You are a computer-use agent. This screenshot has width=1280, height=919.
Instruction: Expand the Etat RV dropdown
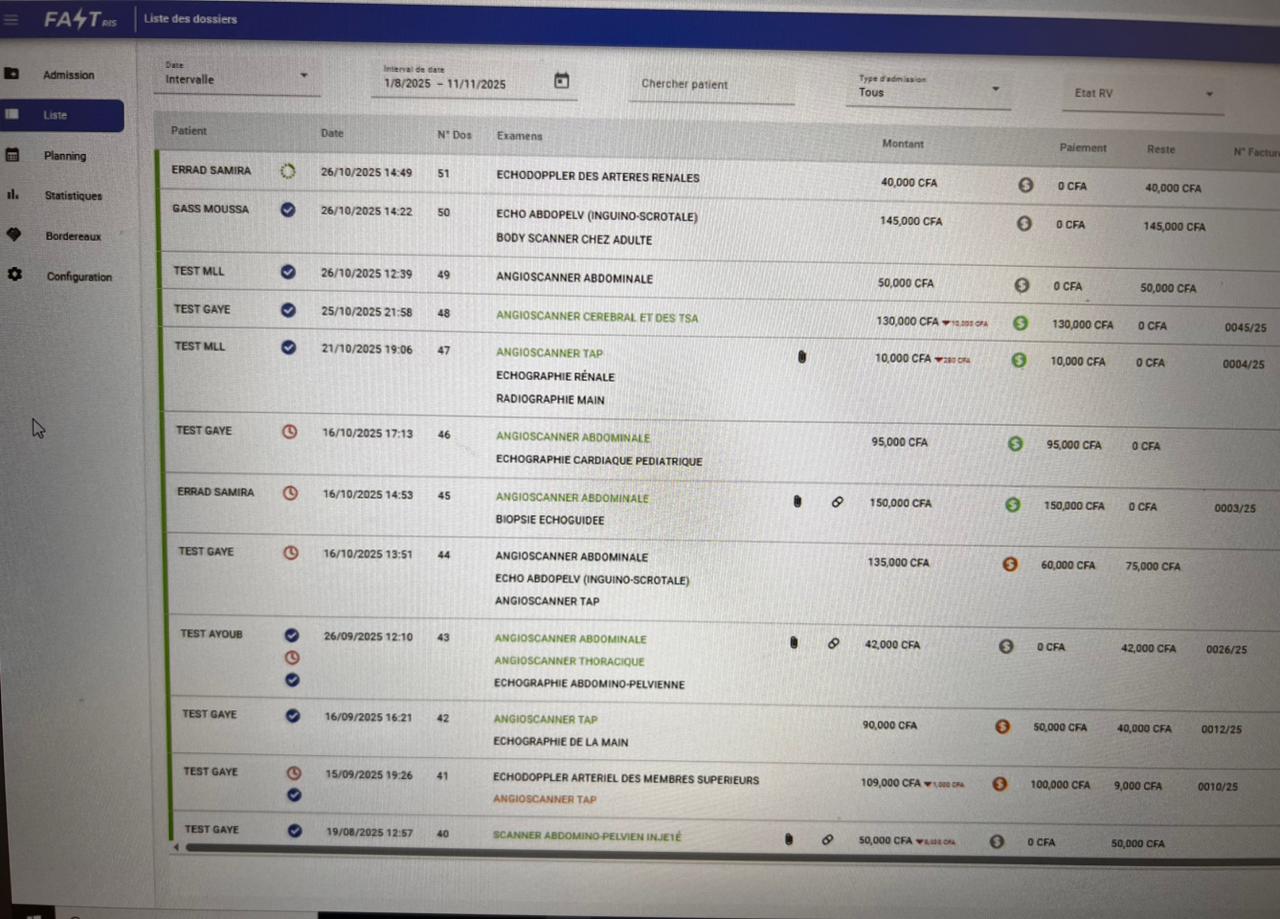(x=1208, y=94)
